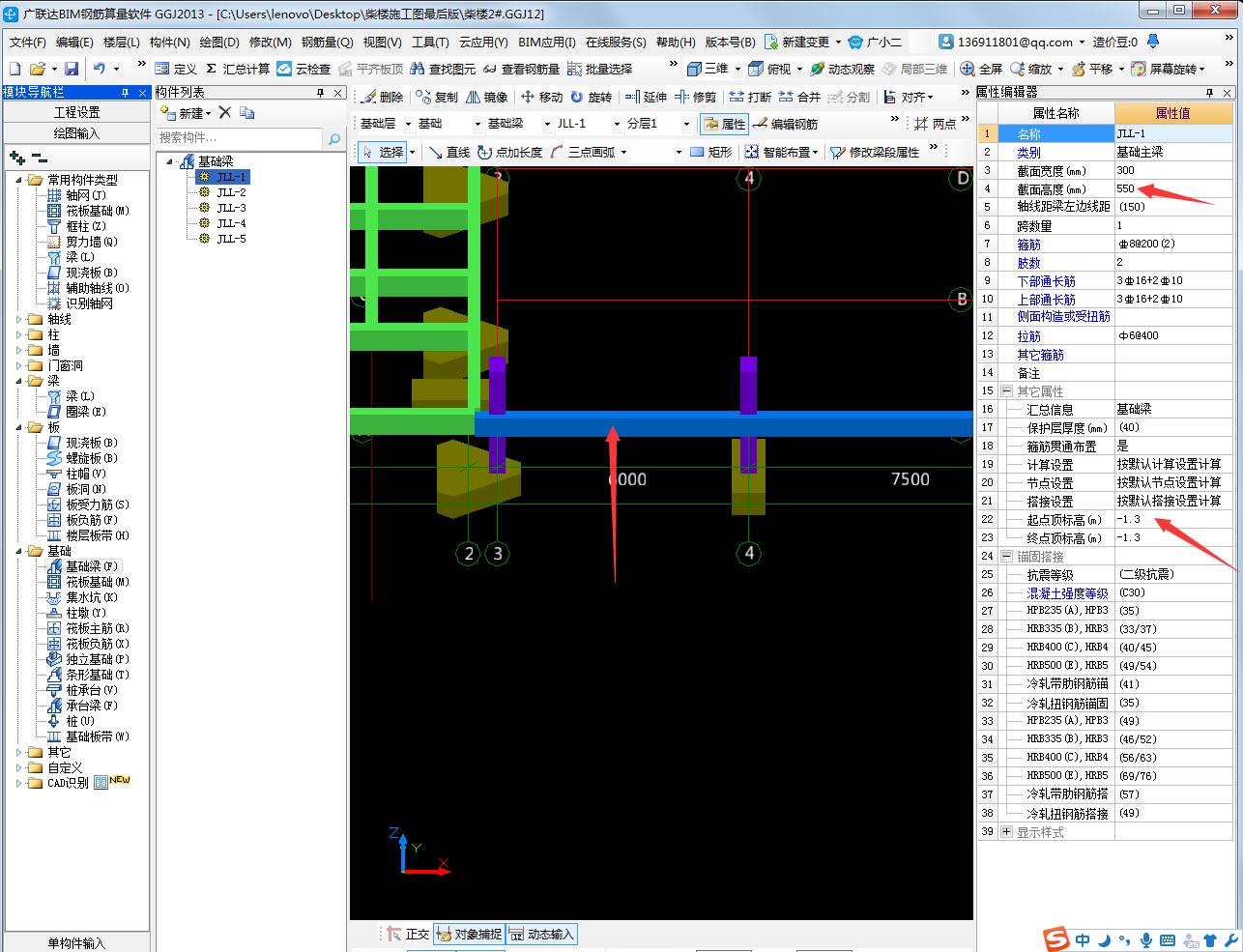
Task: Select JLL-3 in component list
Action: (x=231, y=208)
